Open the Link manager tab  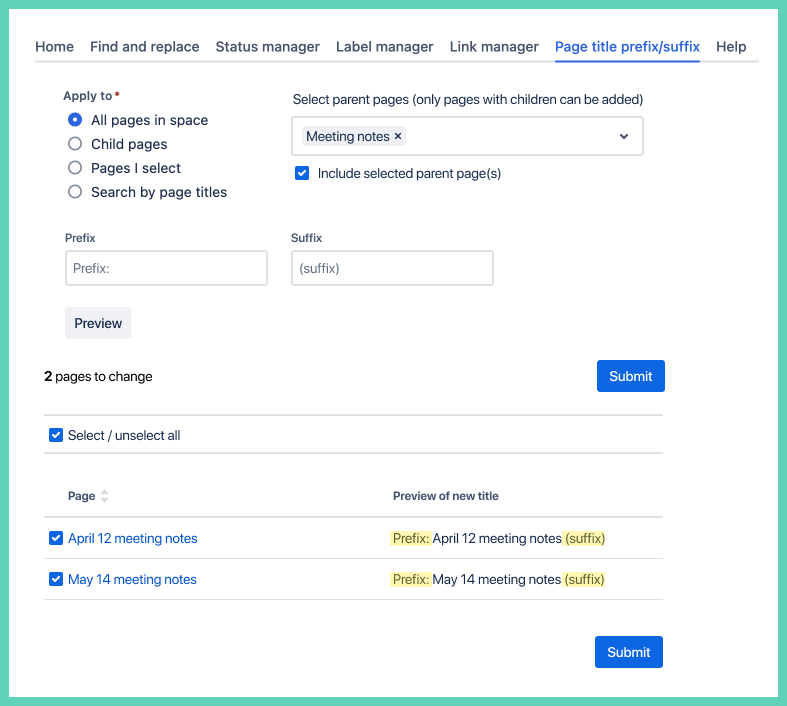pyautogui.click(x=494, y=47)
